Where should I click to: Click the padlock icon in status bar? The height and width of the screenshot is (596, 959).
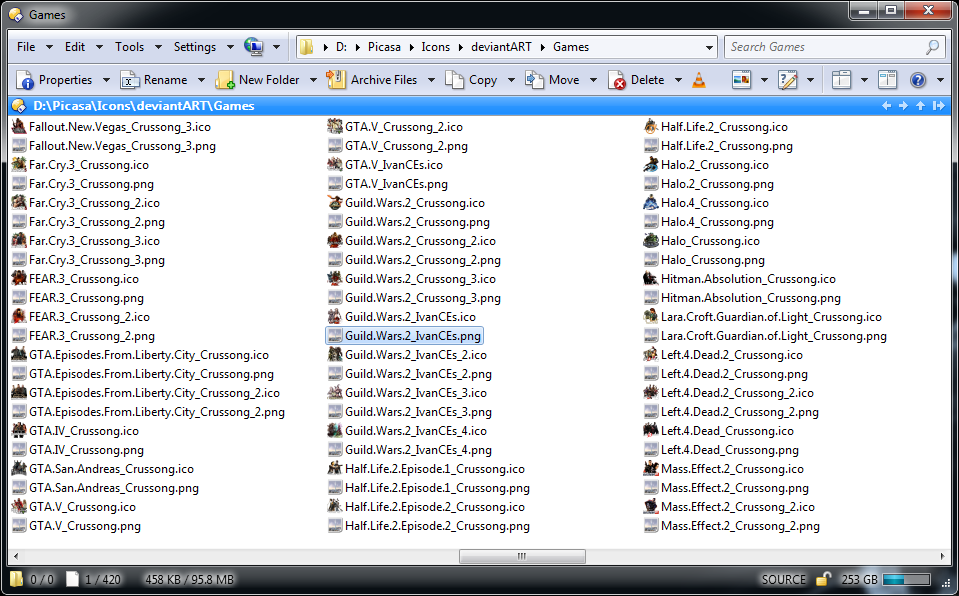823,579
